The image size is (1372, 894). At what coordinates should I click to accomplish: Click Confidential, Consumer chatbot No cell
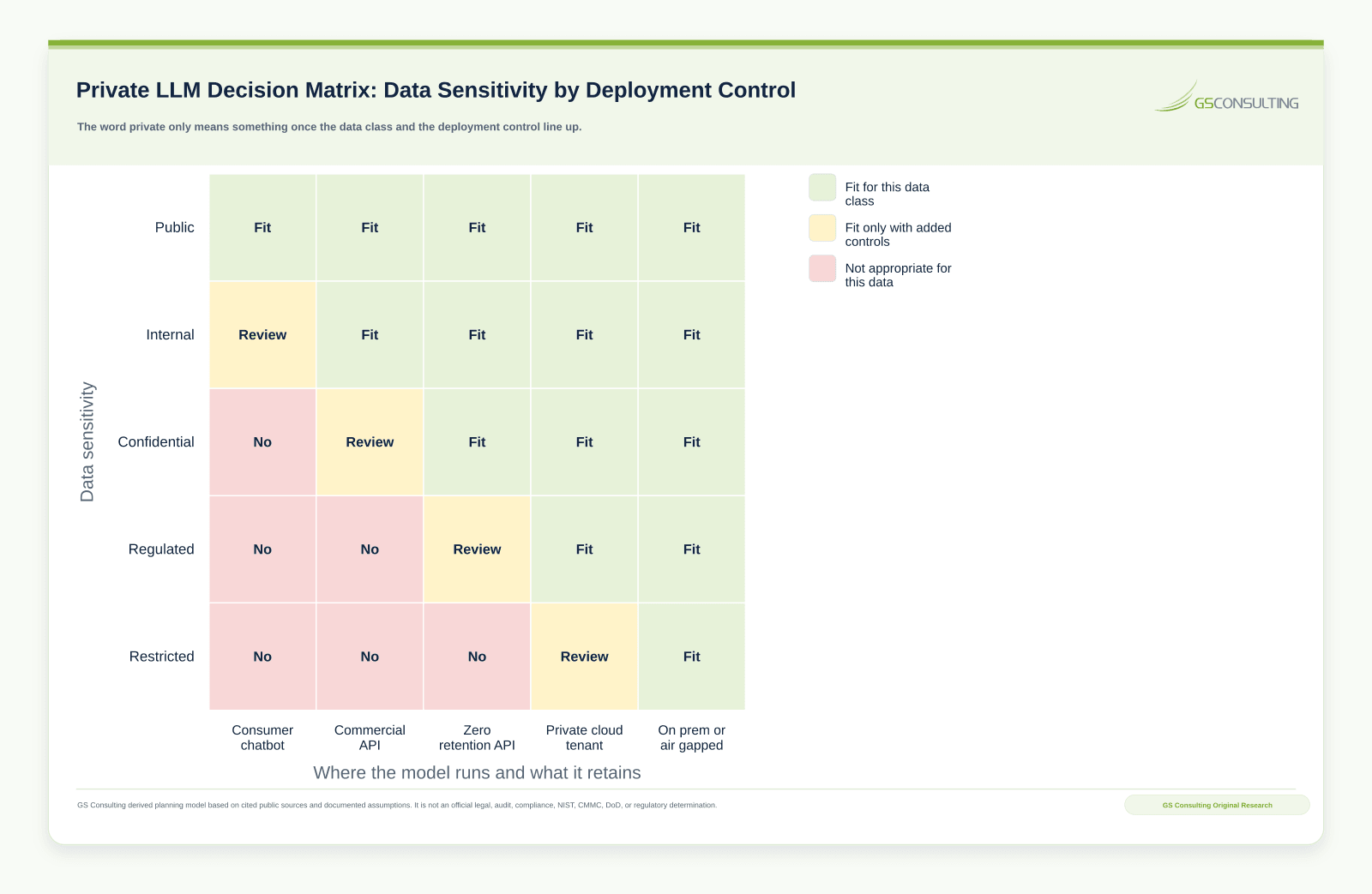pyautogui.click(x=262, y=442)
